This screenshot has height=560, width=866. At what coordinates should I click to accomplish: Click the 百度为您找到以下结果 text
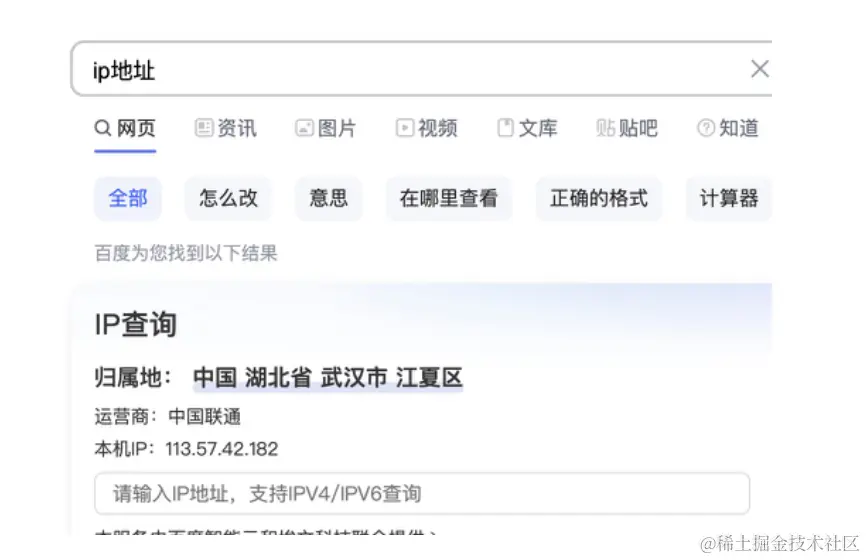[186, 253]
